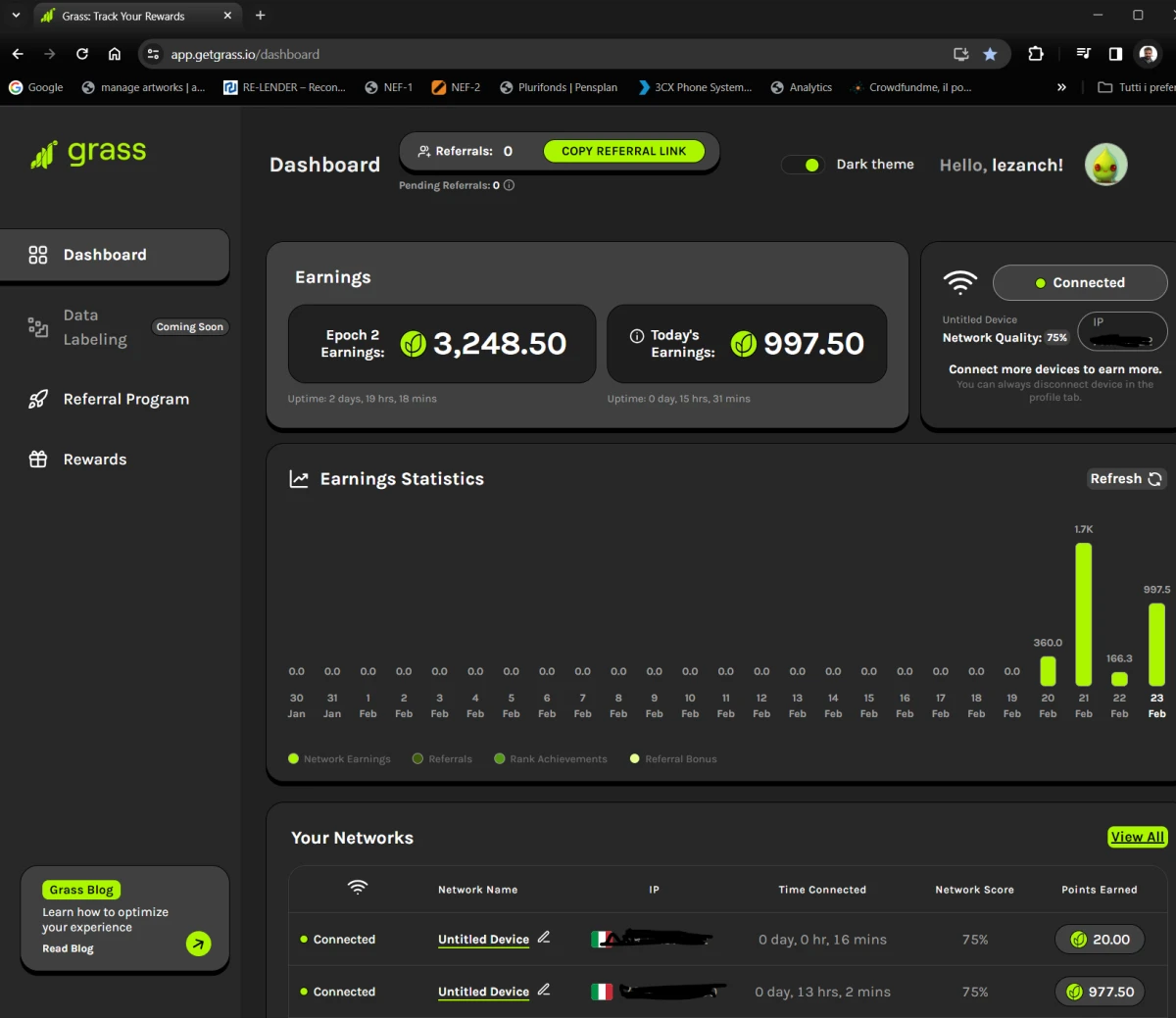
Task: Click the Today's Earnings info icon
Action: click(637, 336)
